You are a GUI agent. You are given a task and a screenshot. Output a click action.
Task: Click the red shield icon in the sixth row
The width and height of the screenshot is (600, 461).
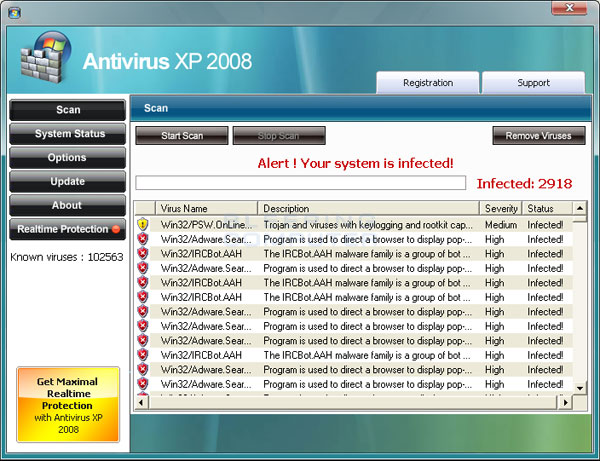pos(143,297)
